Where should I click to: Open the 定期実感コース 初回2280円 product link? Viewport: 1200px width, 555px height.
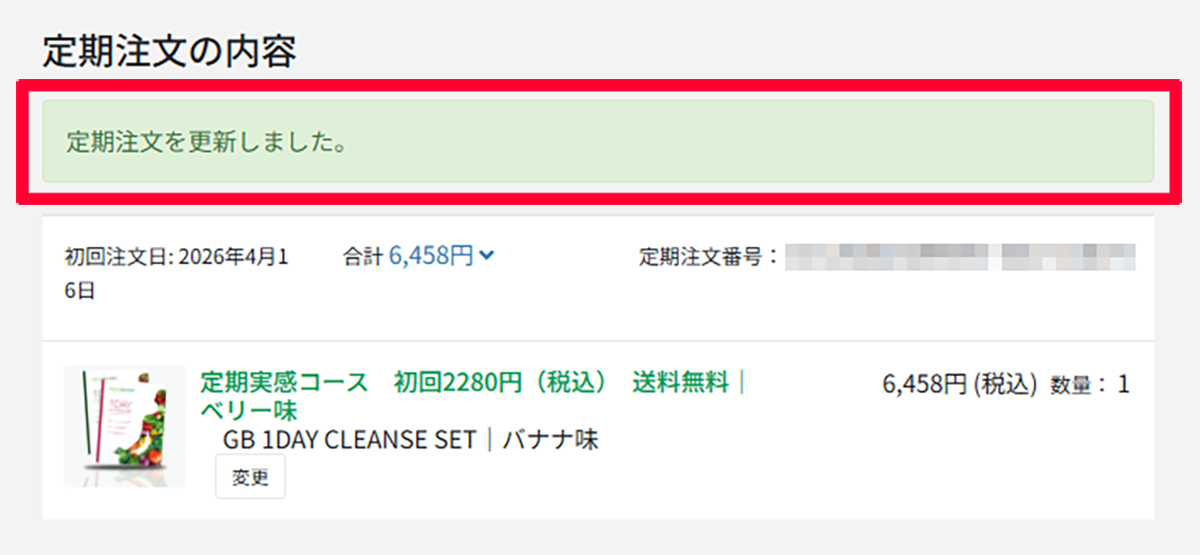[474, 396]
